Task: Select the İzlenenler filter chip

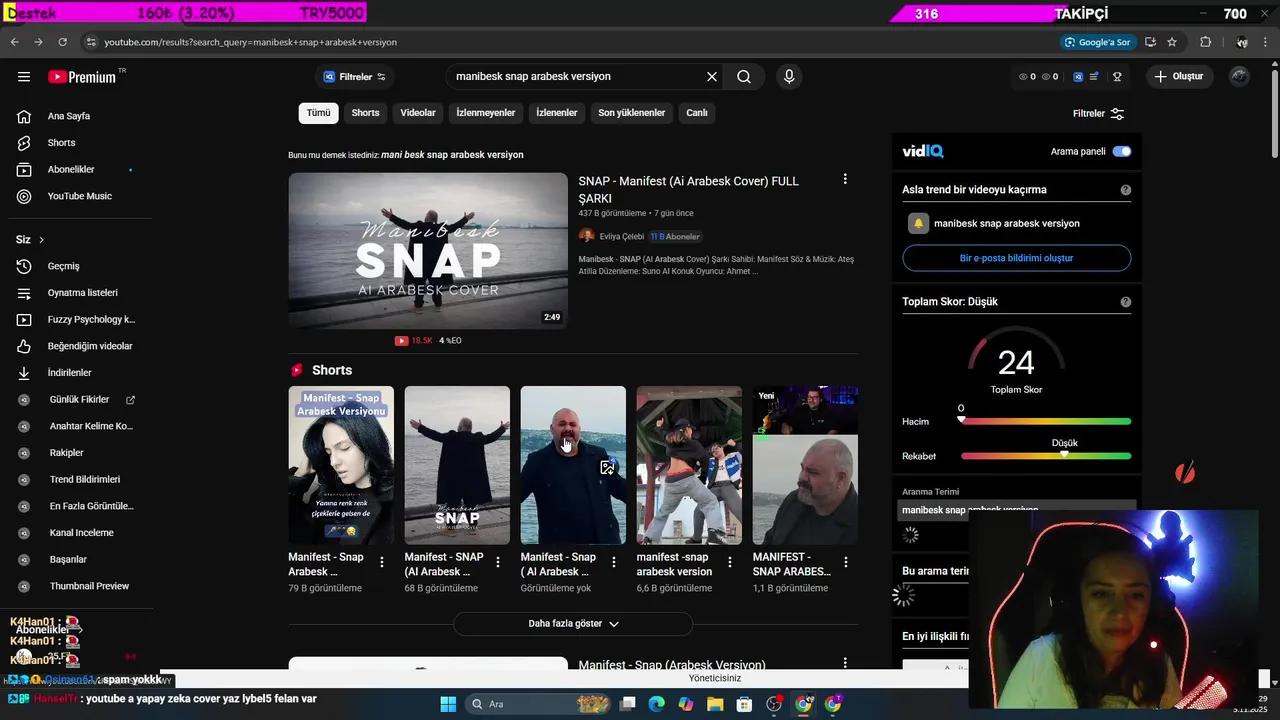Action: tap(557, 113)
